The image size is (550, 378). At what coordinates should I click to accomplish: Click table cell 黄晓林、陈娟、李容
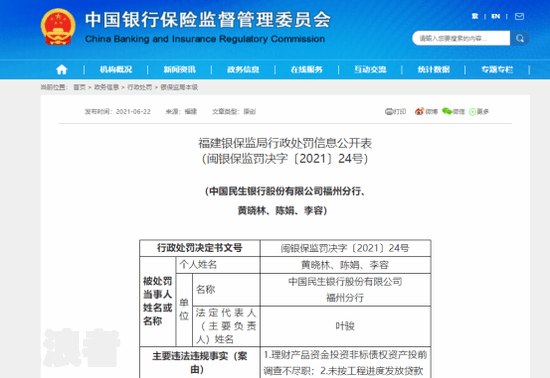tap(345, 265)
